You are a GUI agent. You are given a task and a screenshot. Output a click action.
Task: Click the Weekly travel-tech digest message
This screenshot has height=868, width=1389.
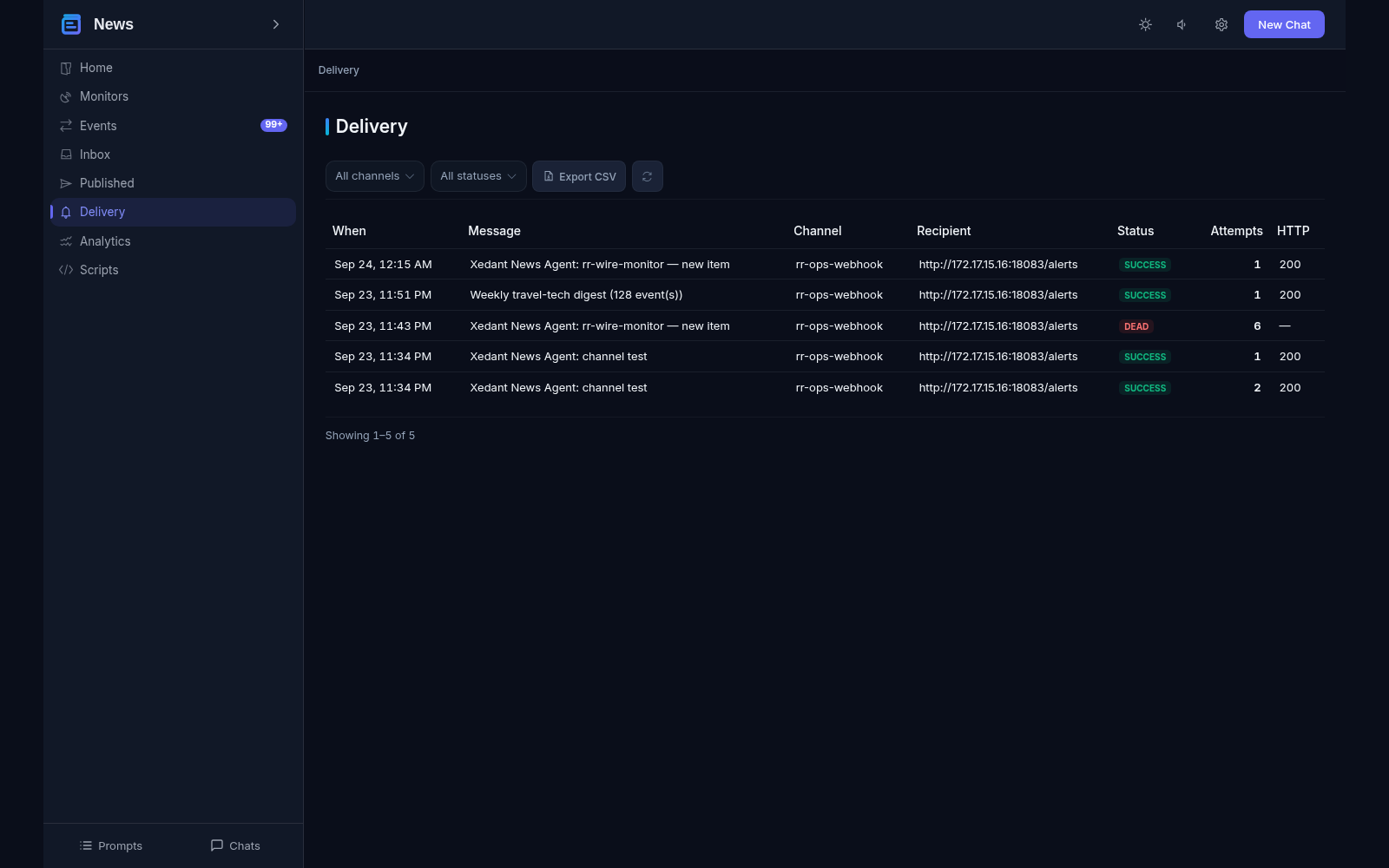(576, 295)
